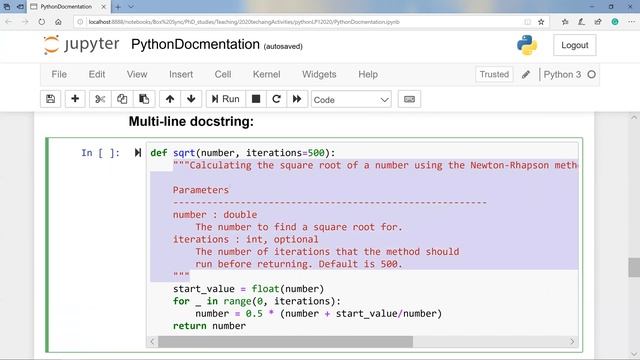640x360 pixels.
Task: Move selected cell up
Action: (170, 99)
